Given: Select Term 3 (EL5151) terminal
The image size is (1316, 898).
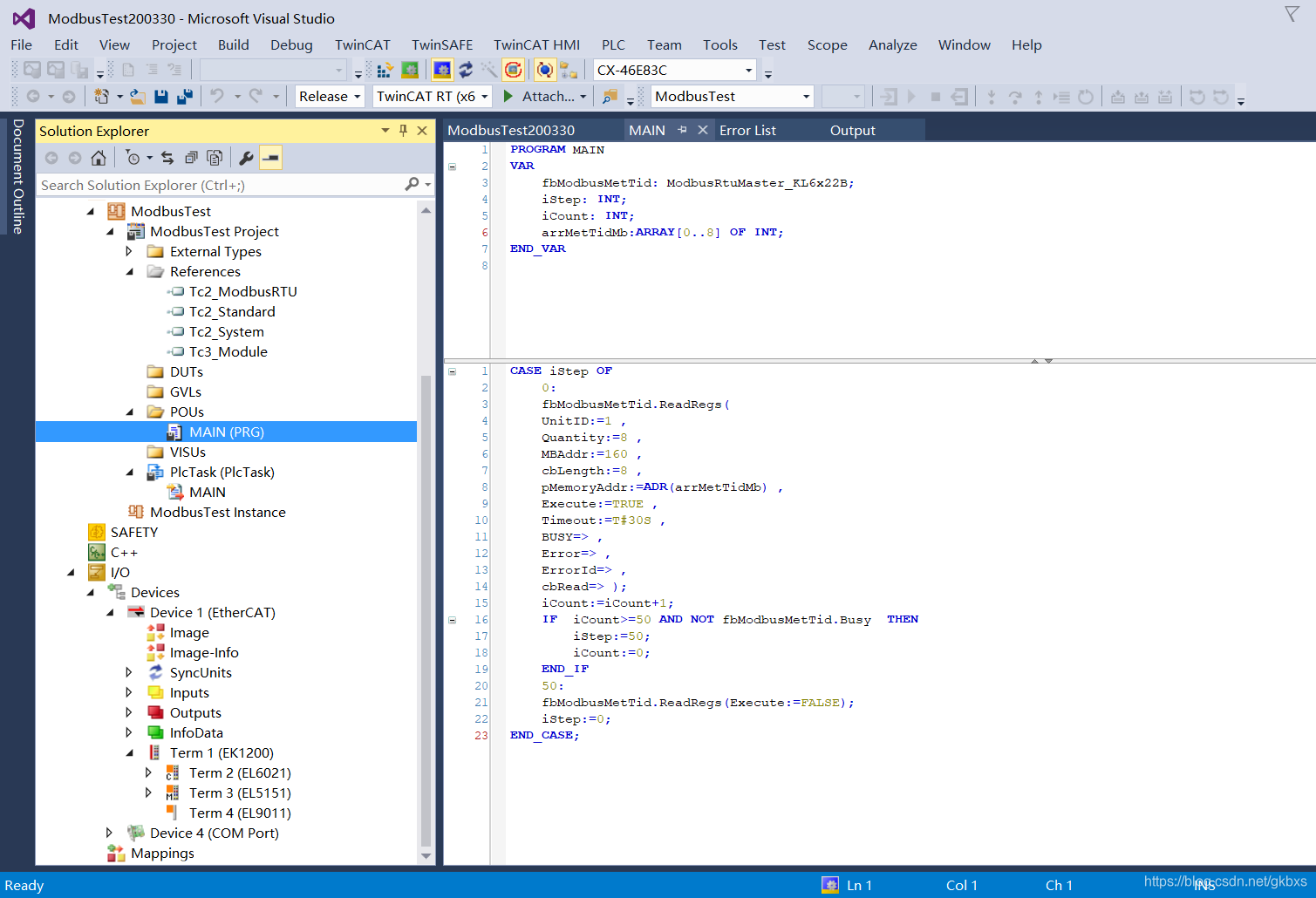Looking at the screenshot, I should 240,793.
